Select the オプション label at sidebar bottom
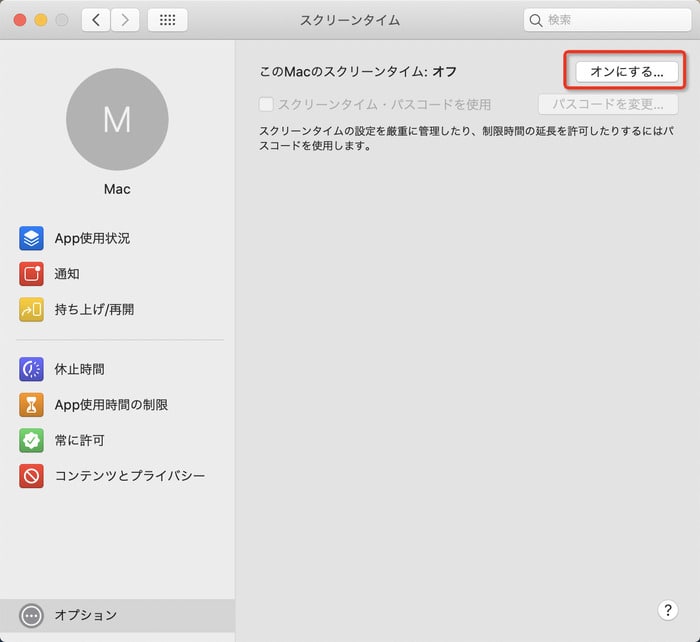 [x=86, y=615]
